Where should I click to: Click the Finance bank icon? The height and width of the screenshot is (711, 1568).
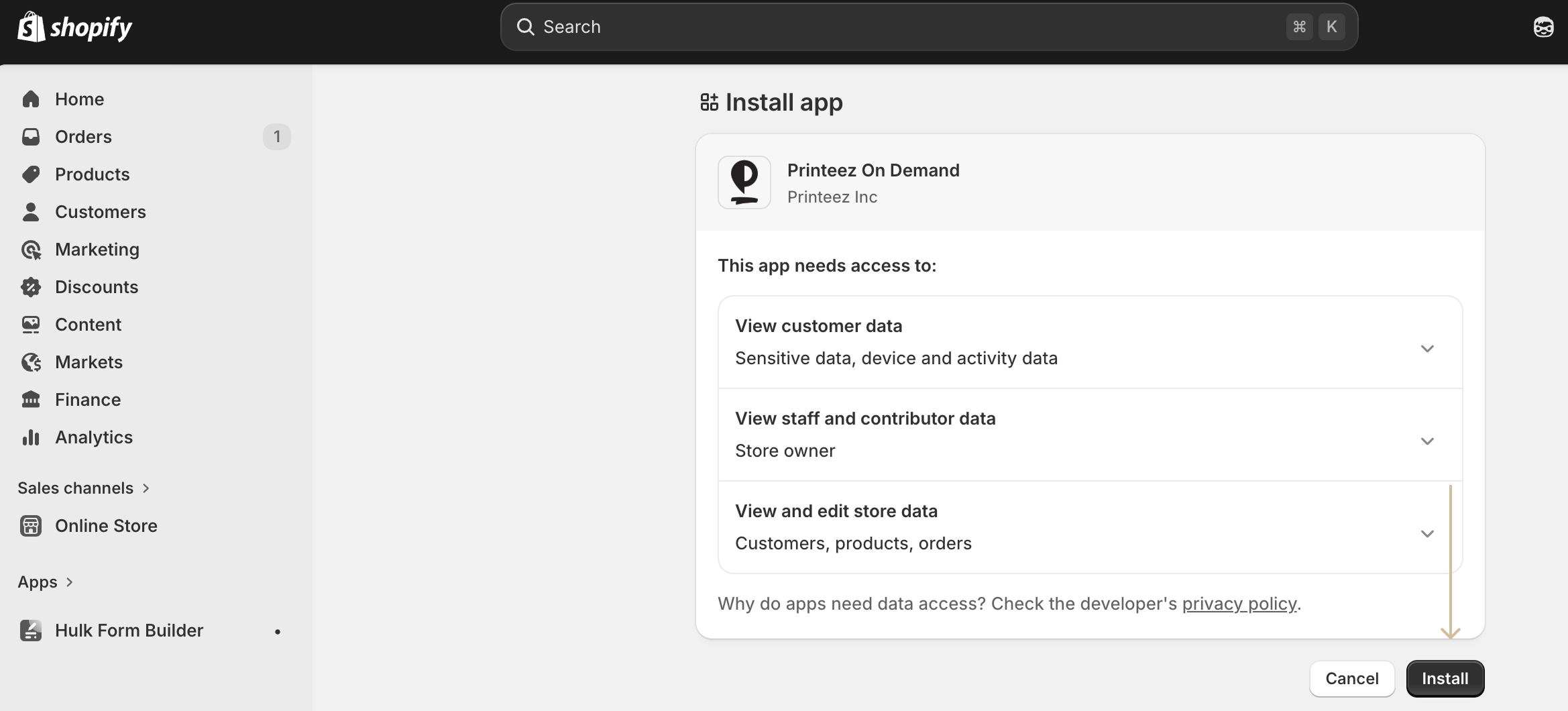(31, 400)
